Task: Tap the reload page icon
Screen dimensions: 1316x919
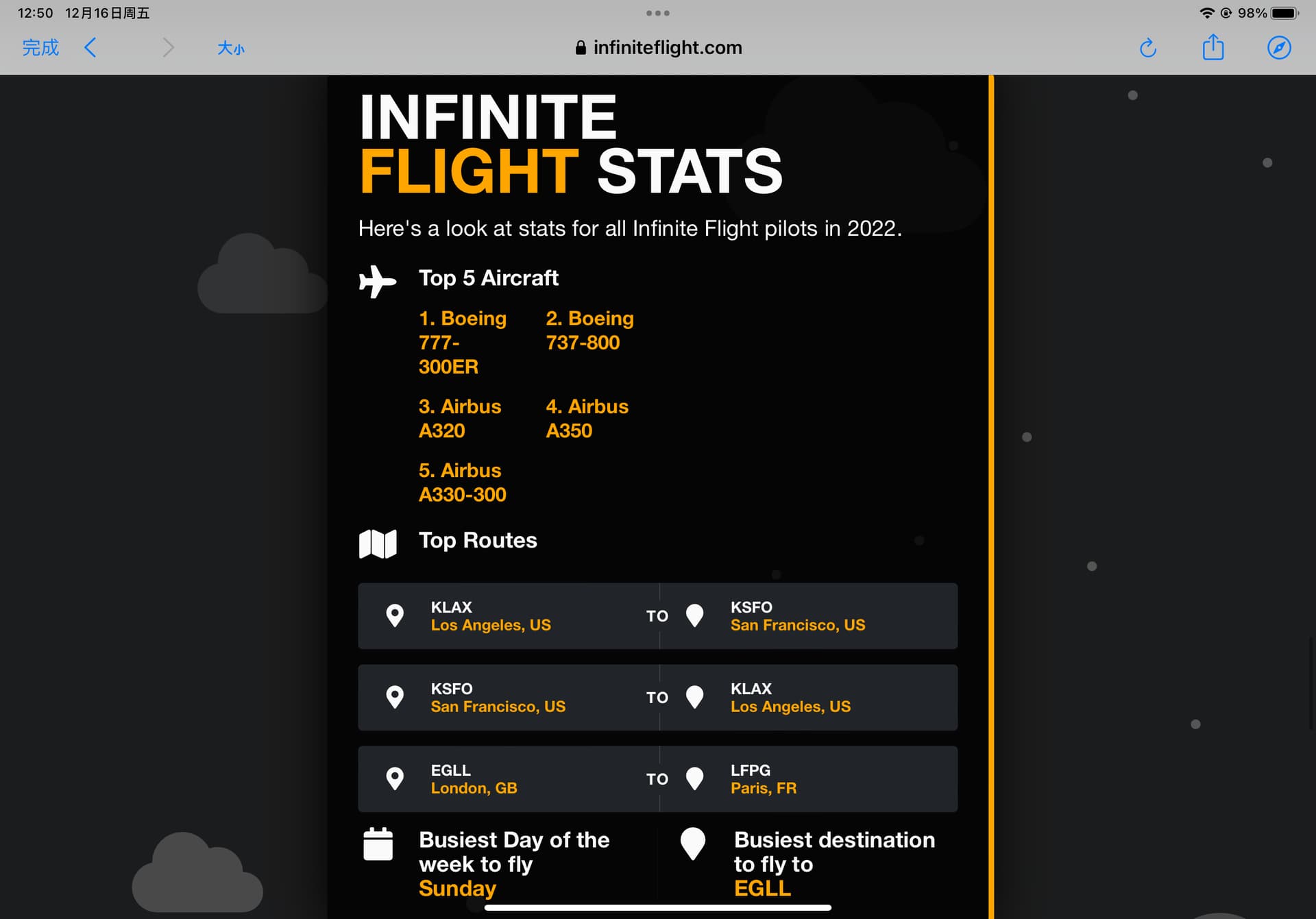Action: point(1148,48)
